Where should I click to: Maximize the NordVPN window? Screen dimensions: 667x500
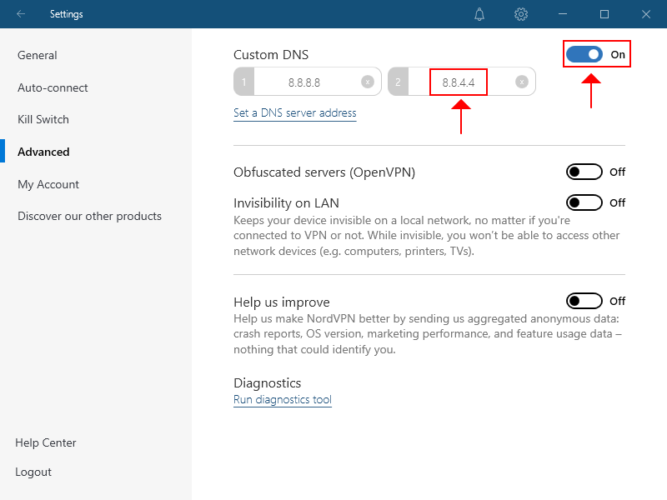click(x=604, y=14)
